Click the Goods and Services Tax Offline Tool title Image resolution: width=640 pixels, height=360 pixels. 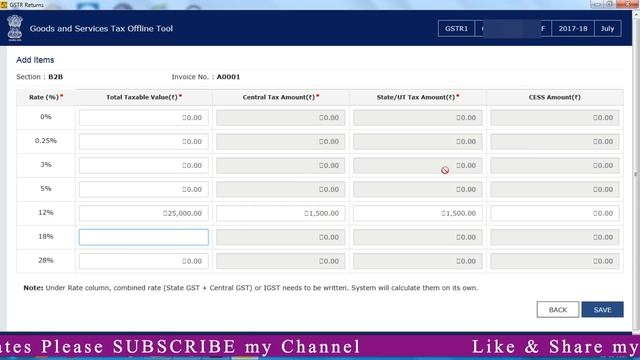click(x=101, y=29)
